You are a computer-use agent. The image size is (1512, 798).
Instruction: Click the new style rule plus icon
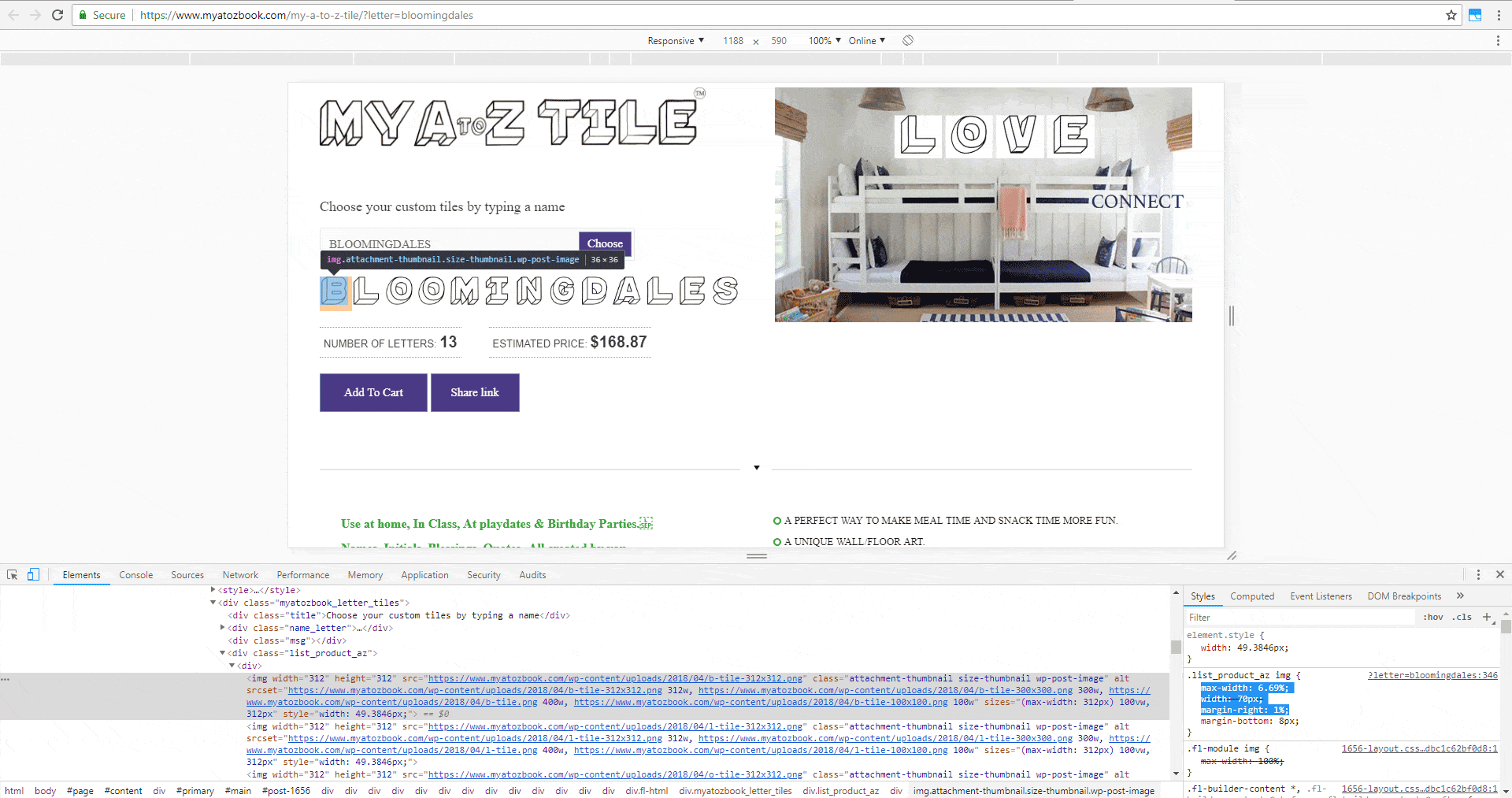pos(1487,617)
